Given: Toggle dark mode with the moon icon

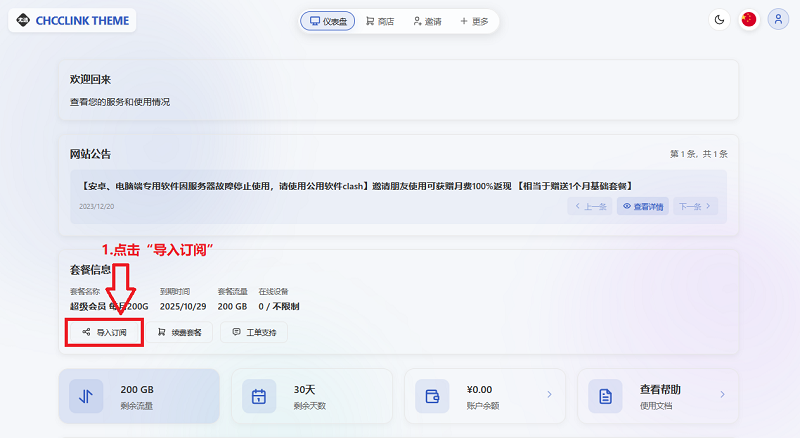Looking at the screenshot, I should point(719,20).
